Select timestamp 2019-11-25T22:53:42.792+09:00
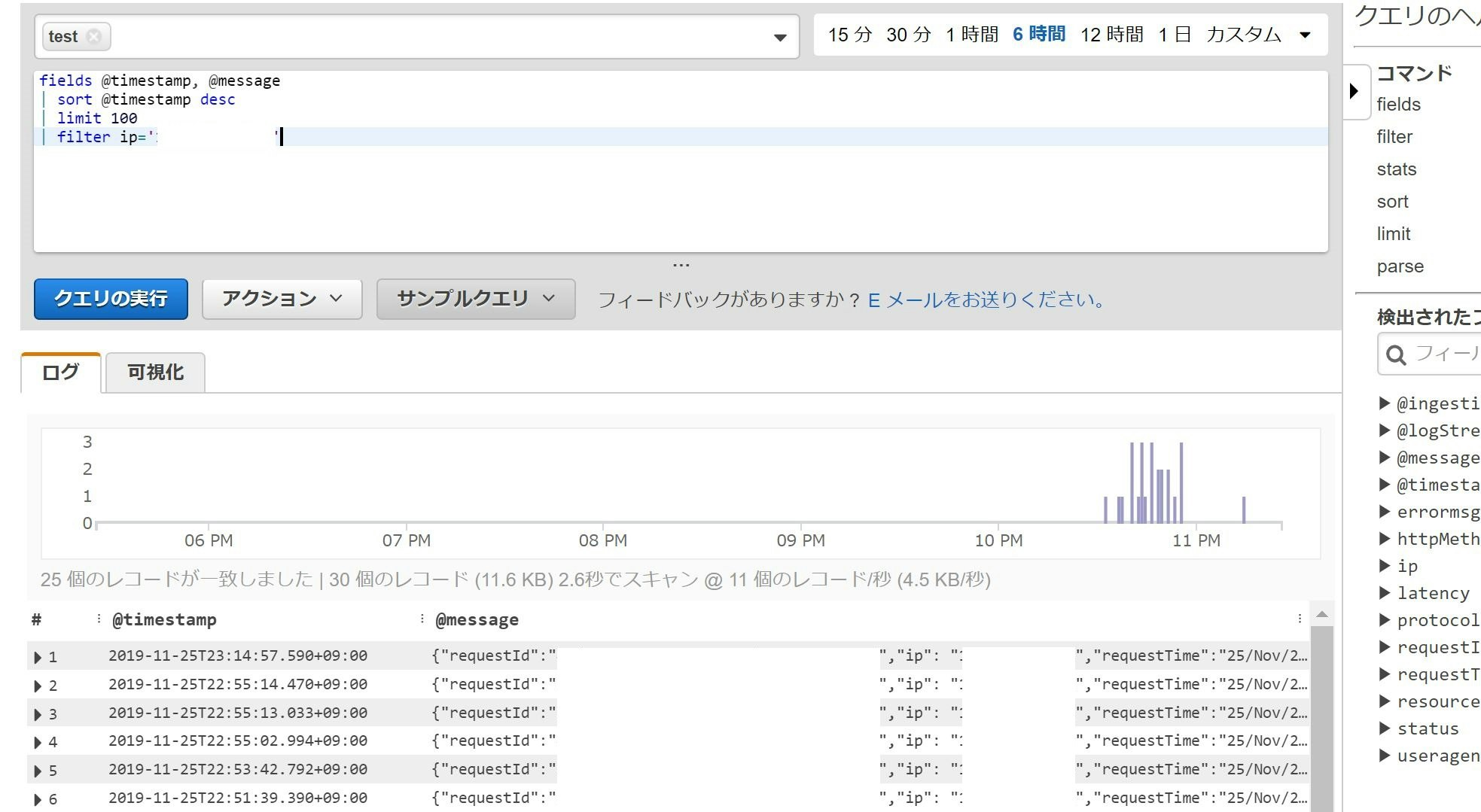1481x812 pixels. point(238,770)
